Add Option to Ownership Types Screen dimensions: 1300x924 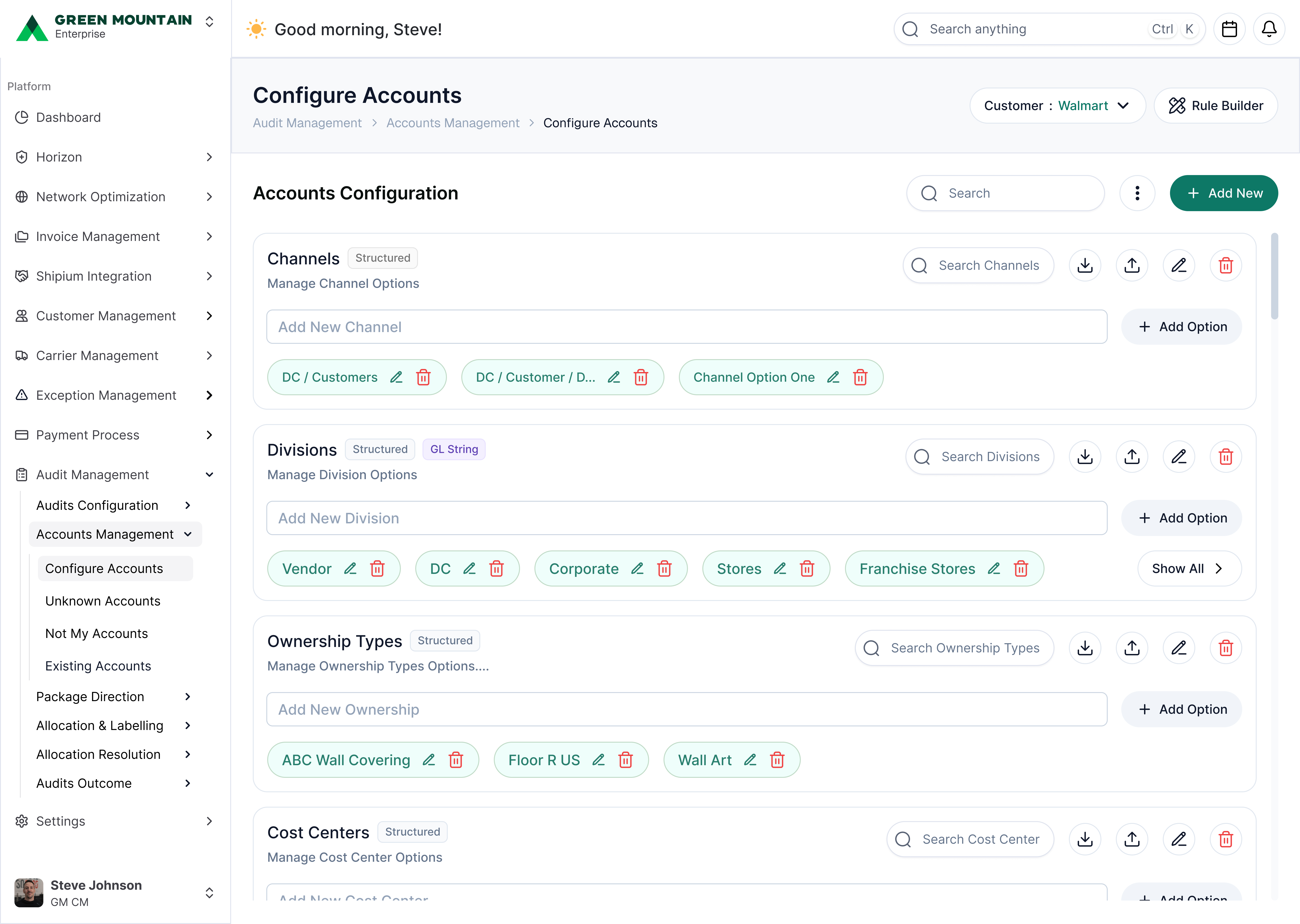(x=1182, y=709)
